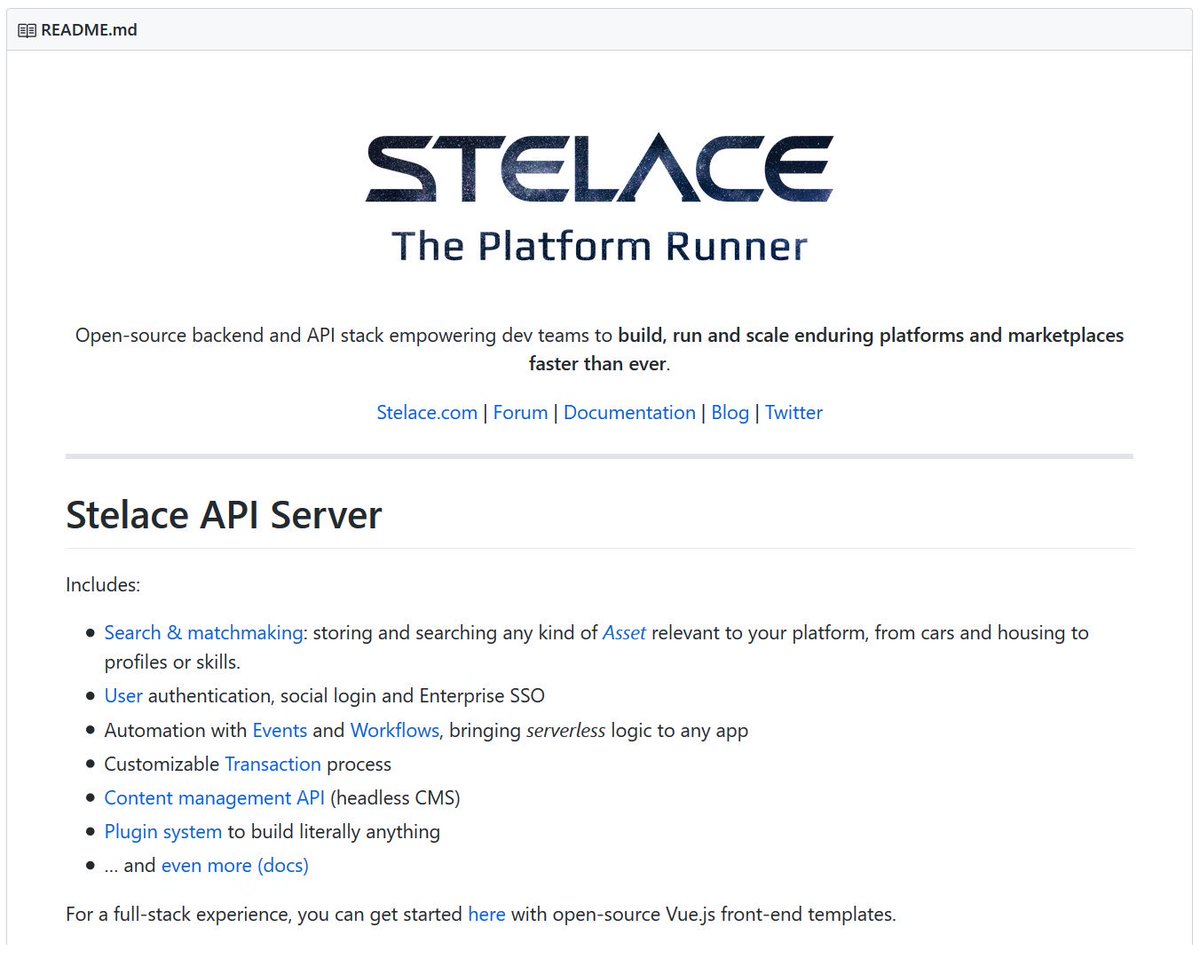Open the Asset link
The width and height of the screenshot is (1200, 959).
click(x=624, y=632)
